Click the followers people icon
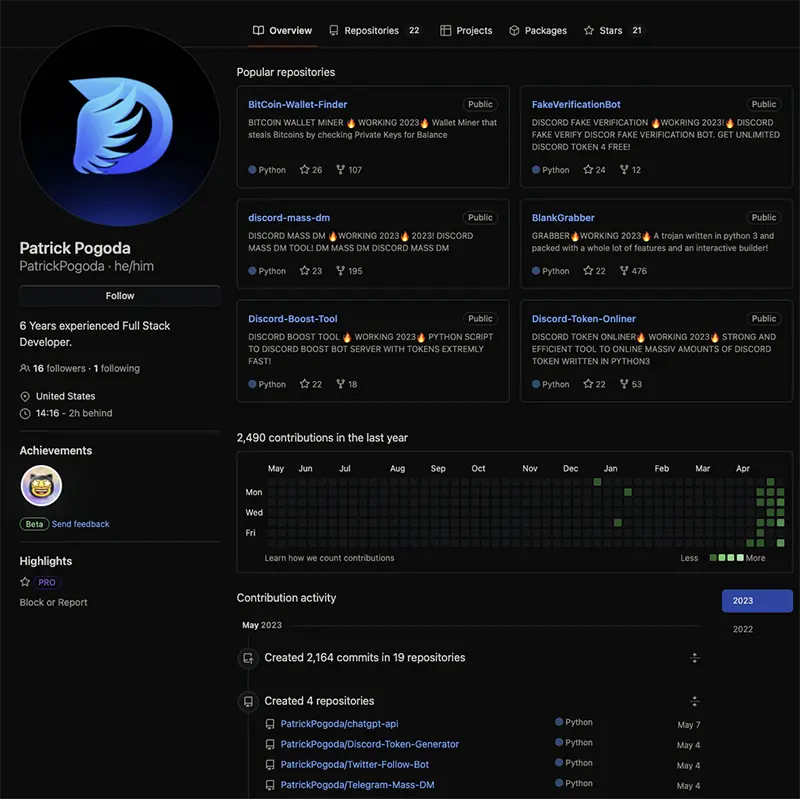The image size is (800, 799). 24,368
